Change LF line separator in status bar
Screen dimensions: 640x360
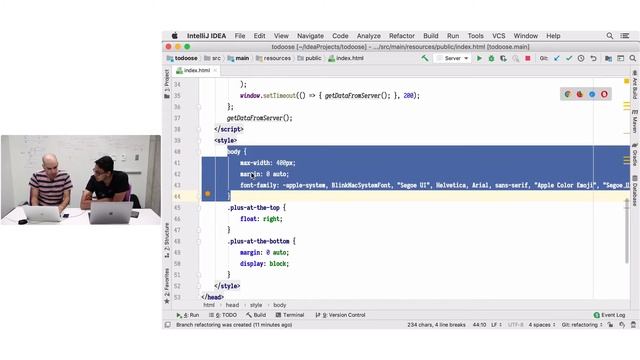[496, 325]
